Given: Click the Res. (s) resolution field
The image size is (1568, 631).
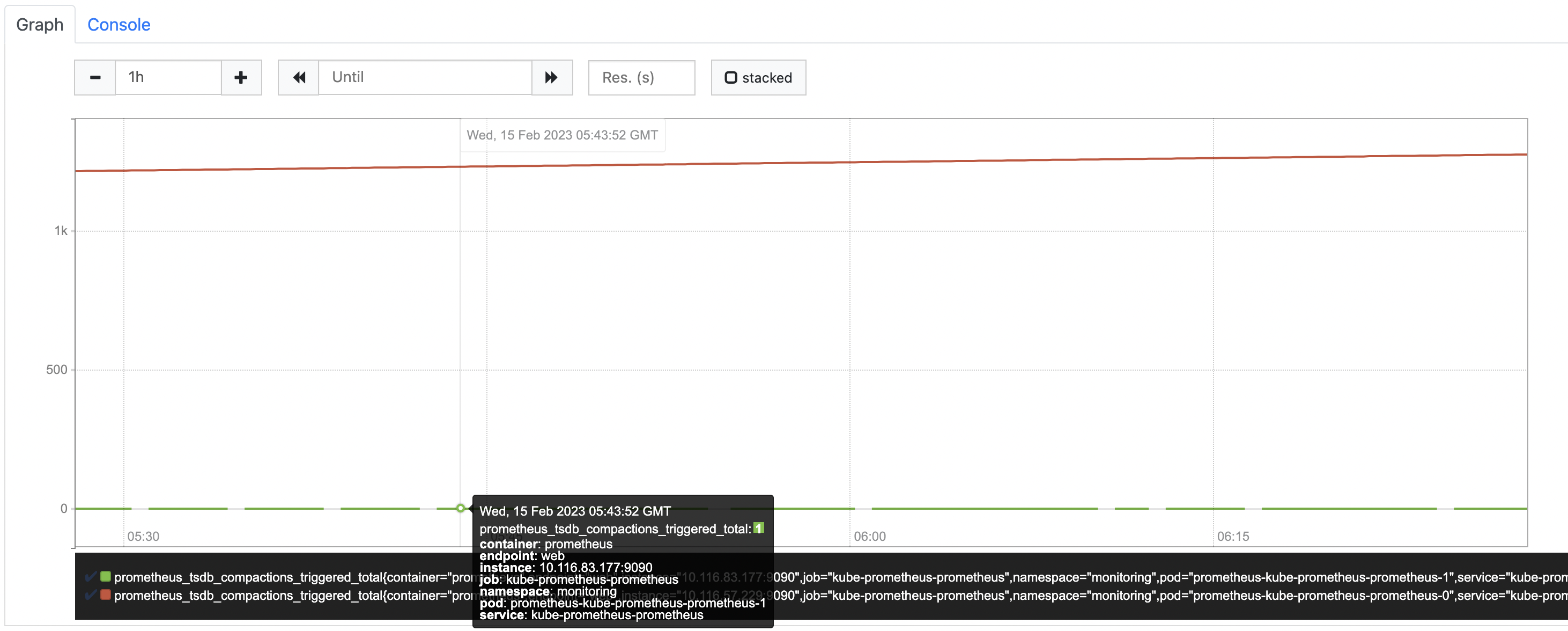Looking at the screenshot, I should [641, 77].
